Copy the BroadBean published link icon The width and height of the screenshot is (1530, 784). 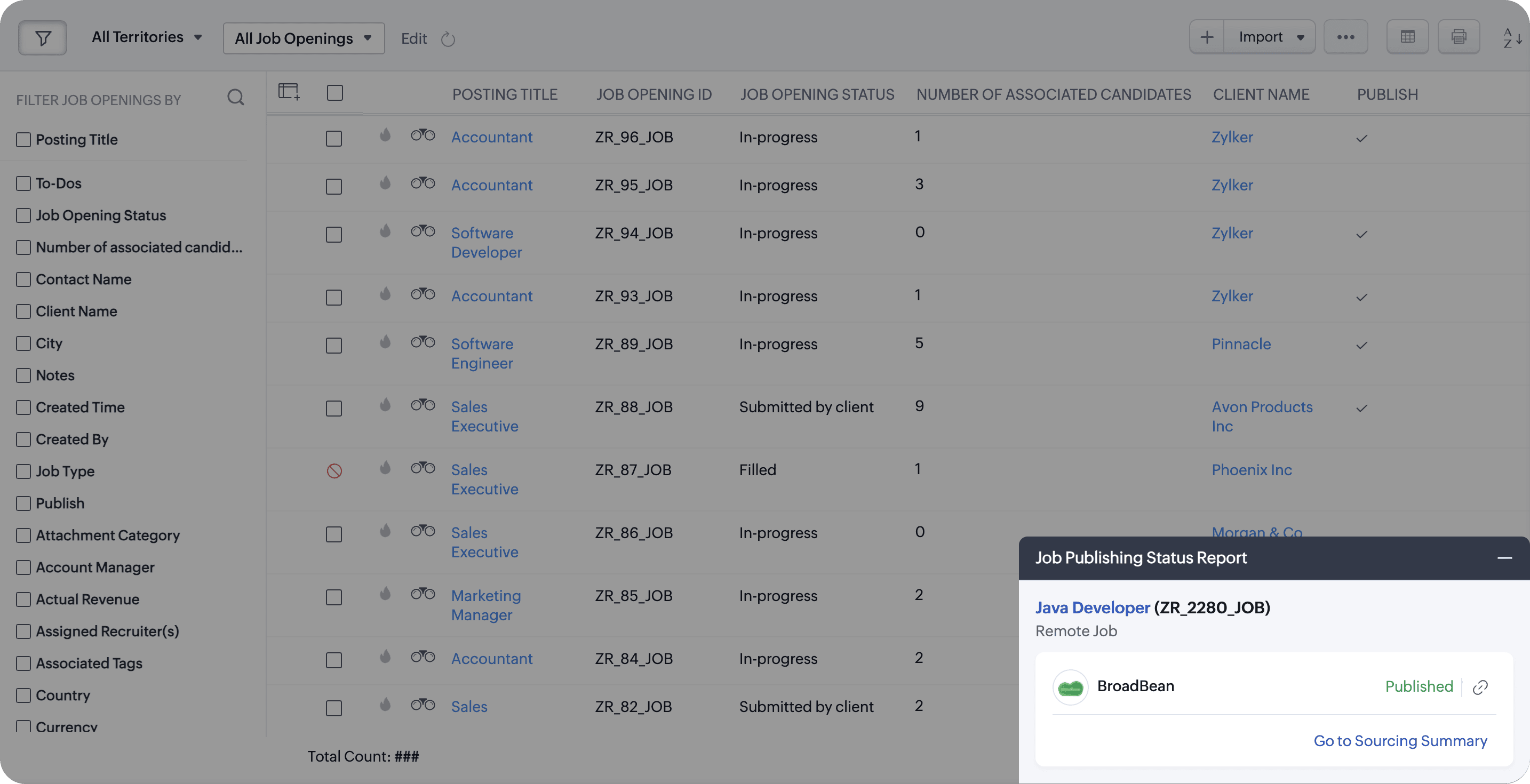pos(1480,687)
